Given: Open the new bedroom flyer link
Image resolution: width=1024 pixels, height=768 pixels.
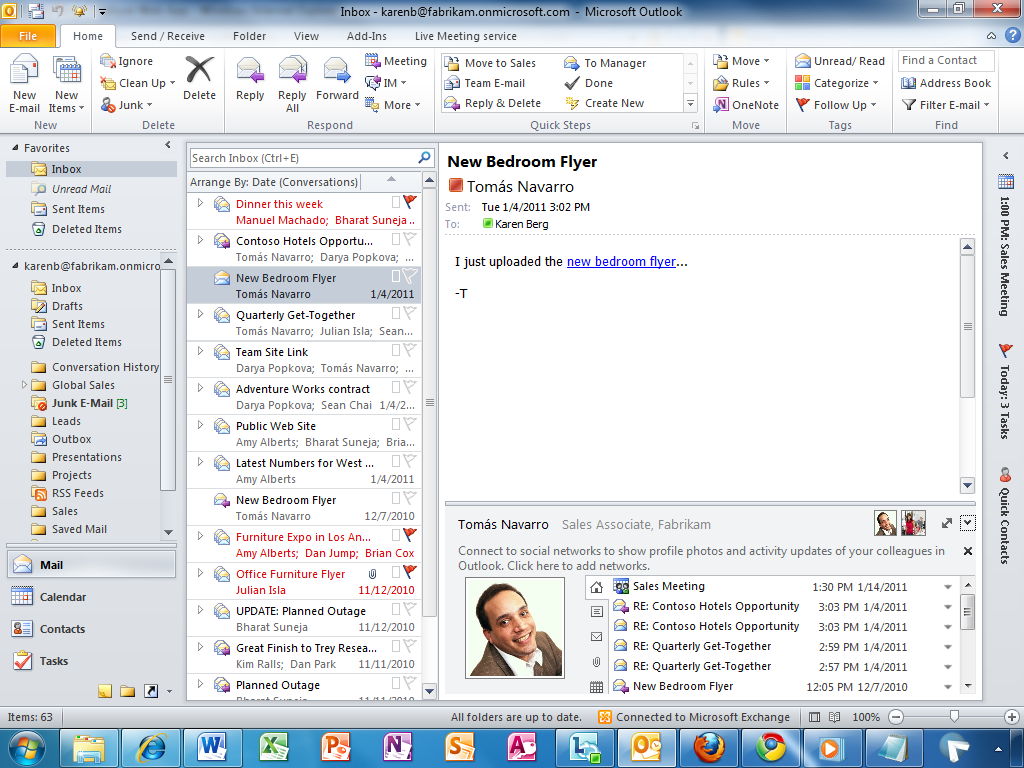Looking at the screenshot, I should coord(621,261).
